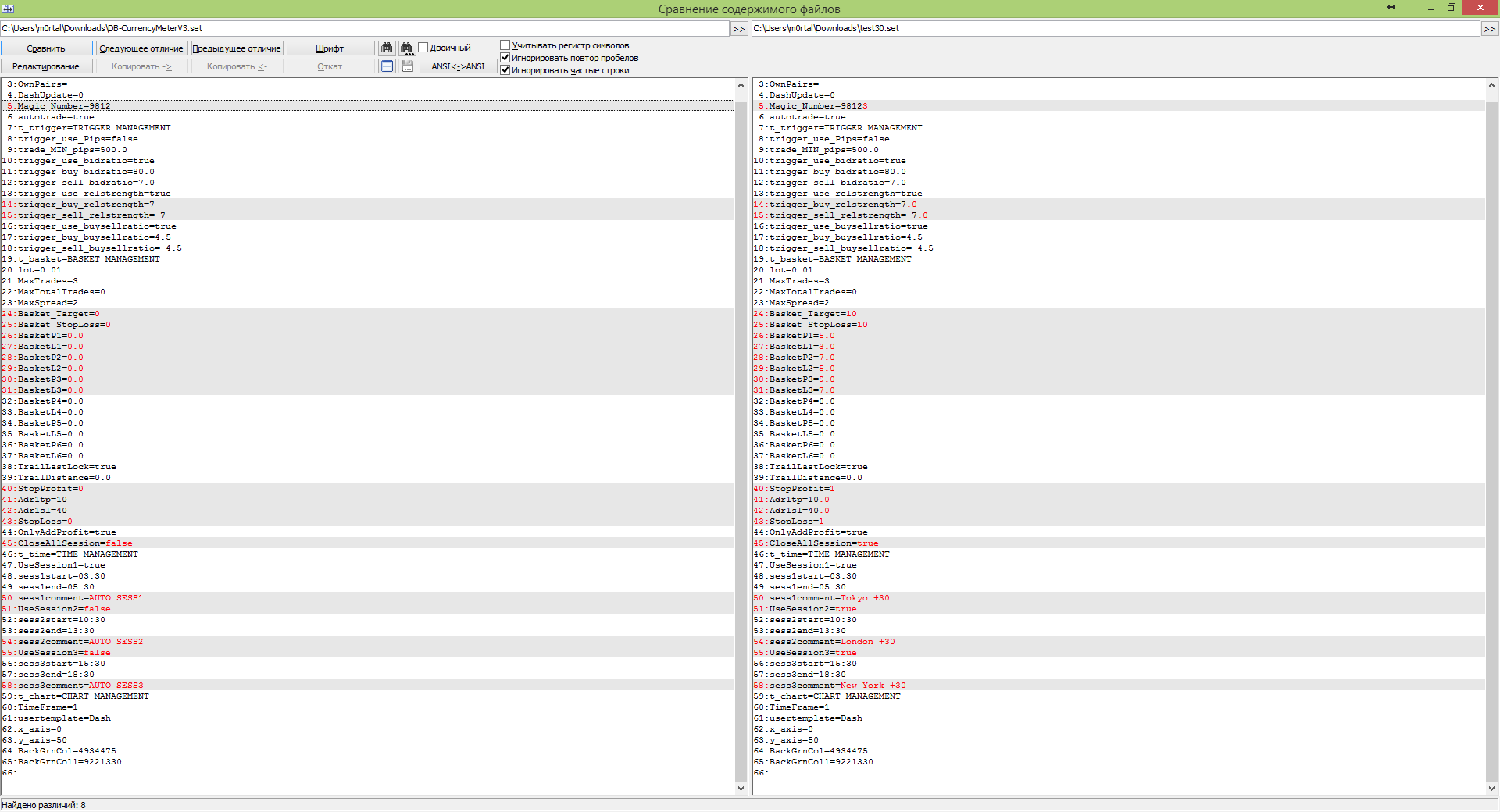Click the right pane vertical scrollbar thumb
The image size is (1500, 812).
(1491, 441)
